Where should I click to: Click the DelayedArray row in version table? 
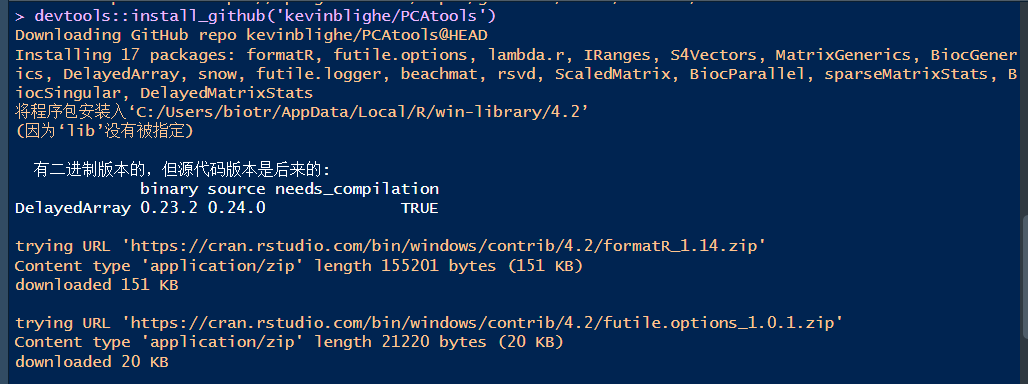(226, 208)
